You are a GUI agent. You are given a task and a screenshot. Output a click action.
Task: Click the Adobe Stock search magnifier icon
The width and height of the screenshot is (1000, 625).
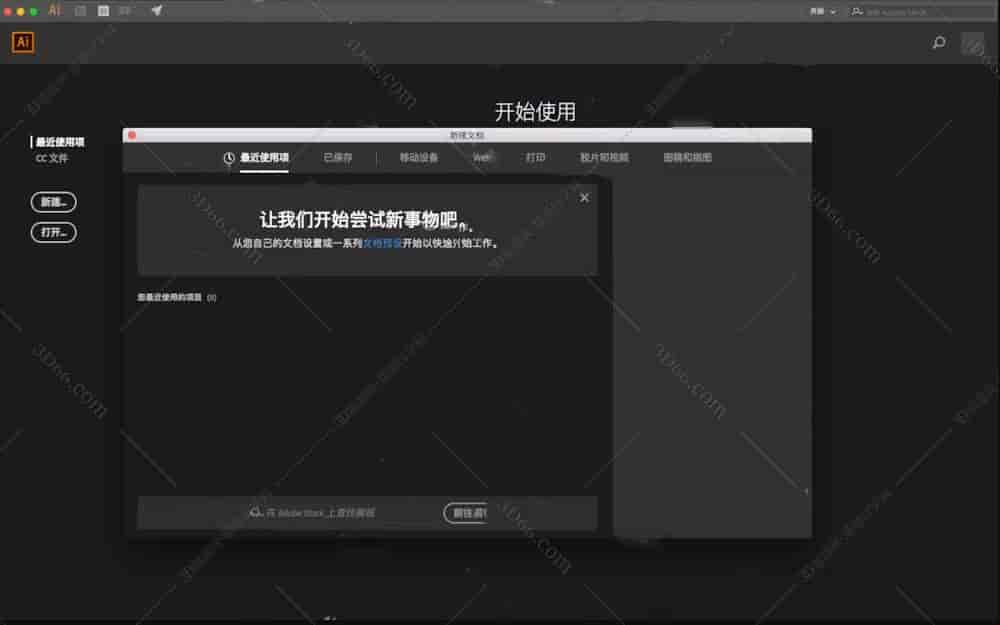point(253,513)
